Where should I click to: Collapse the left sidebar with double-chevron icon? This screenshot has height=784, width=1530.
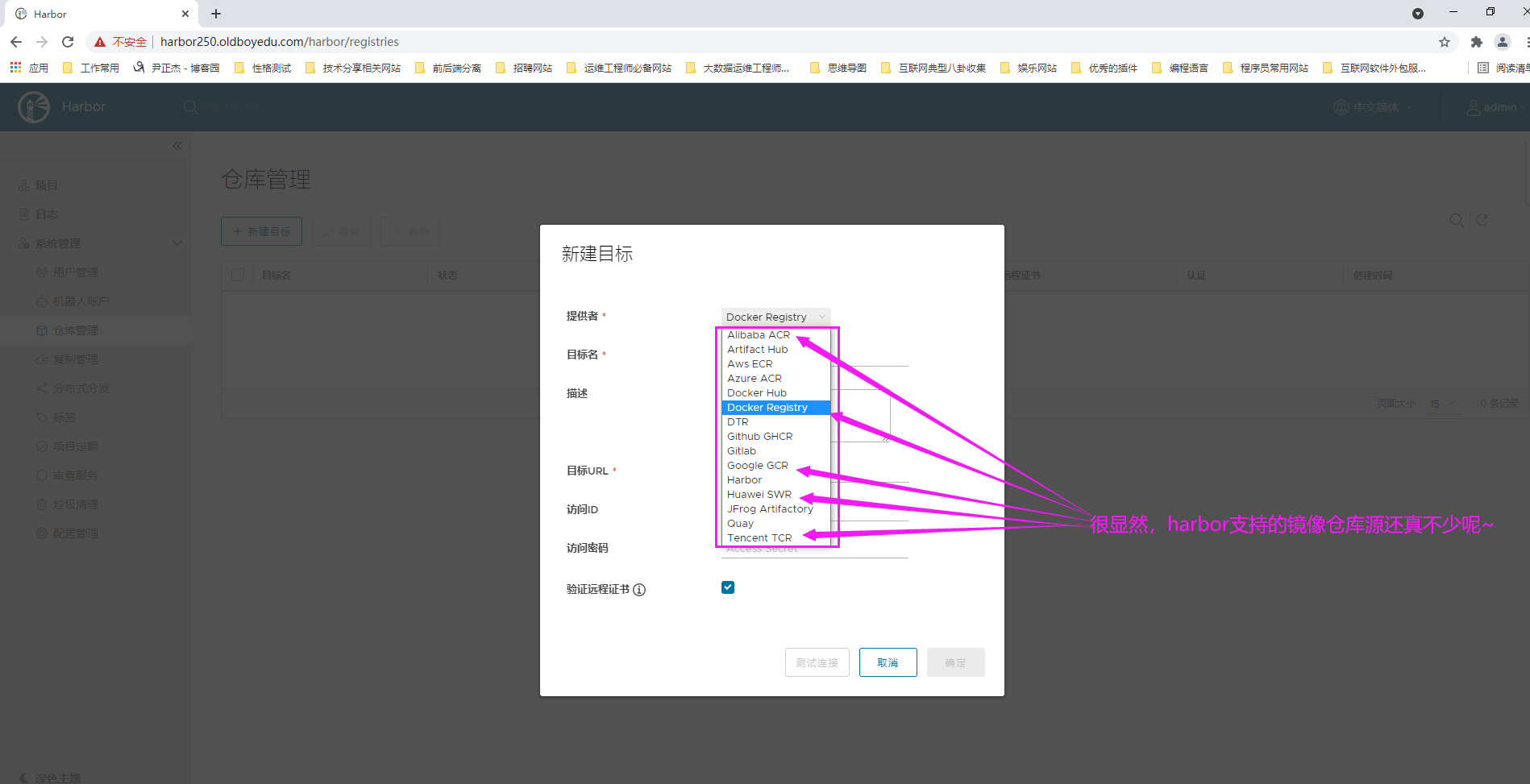177,146
